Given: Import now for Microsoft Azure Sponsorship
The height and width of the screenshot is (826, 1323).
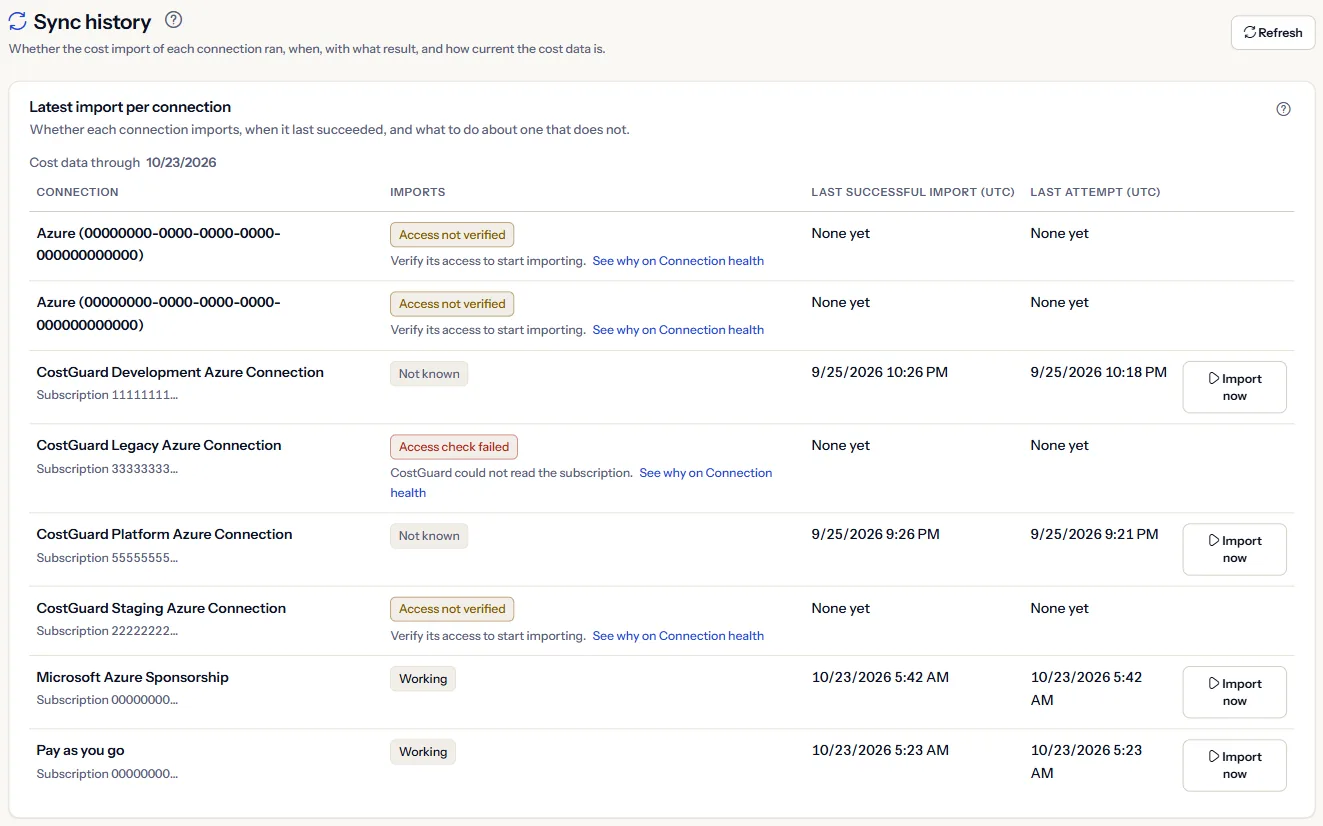Looking at the screenshot, I should click(1234, 692).
